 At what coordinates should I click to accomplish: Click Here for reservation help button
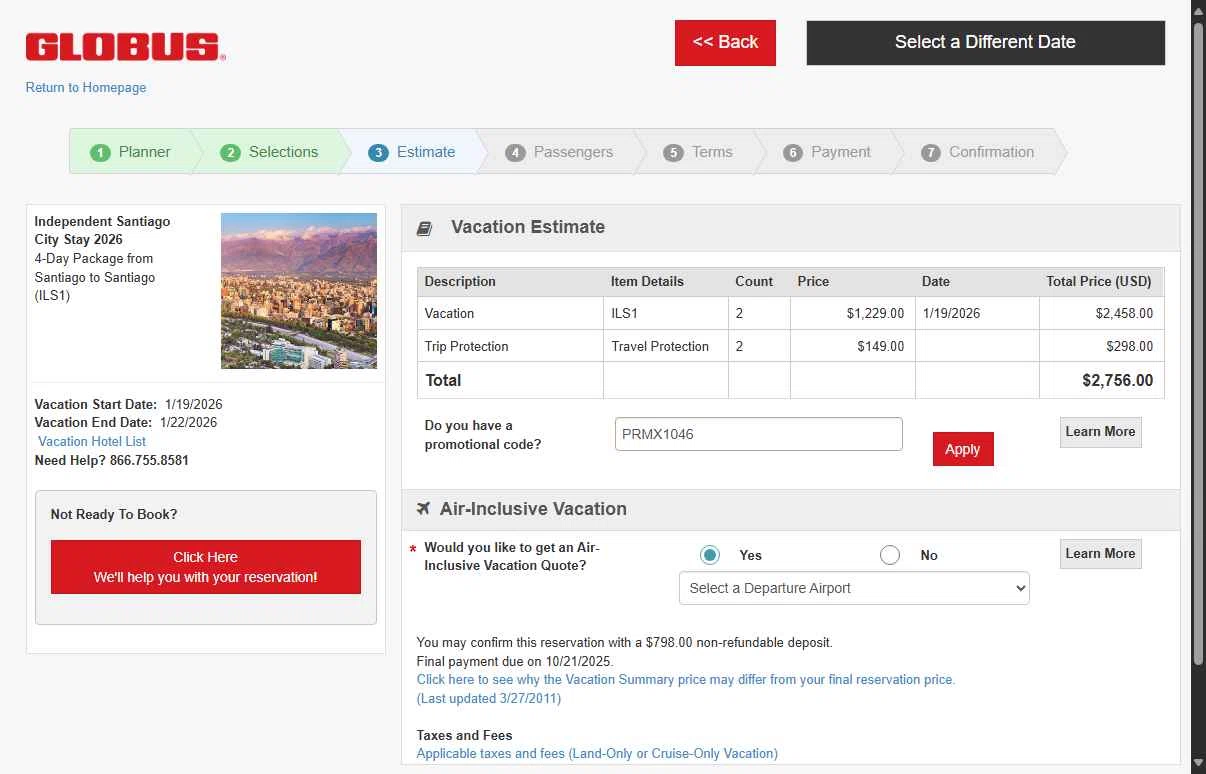[x=206, y=567]
